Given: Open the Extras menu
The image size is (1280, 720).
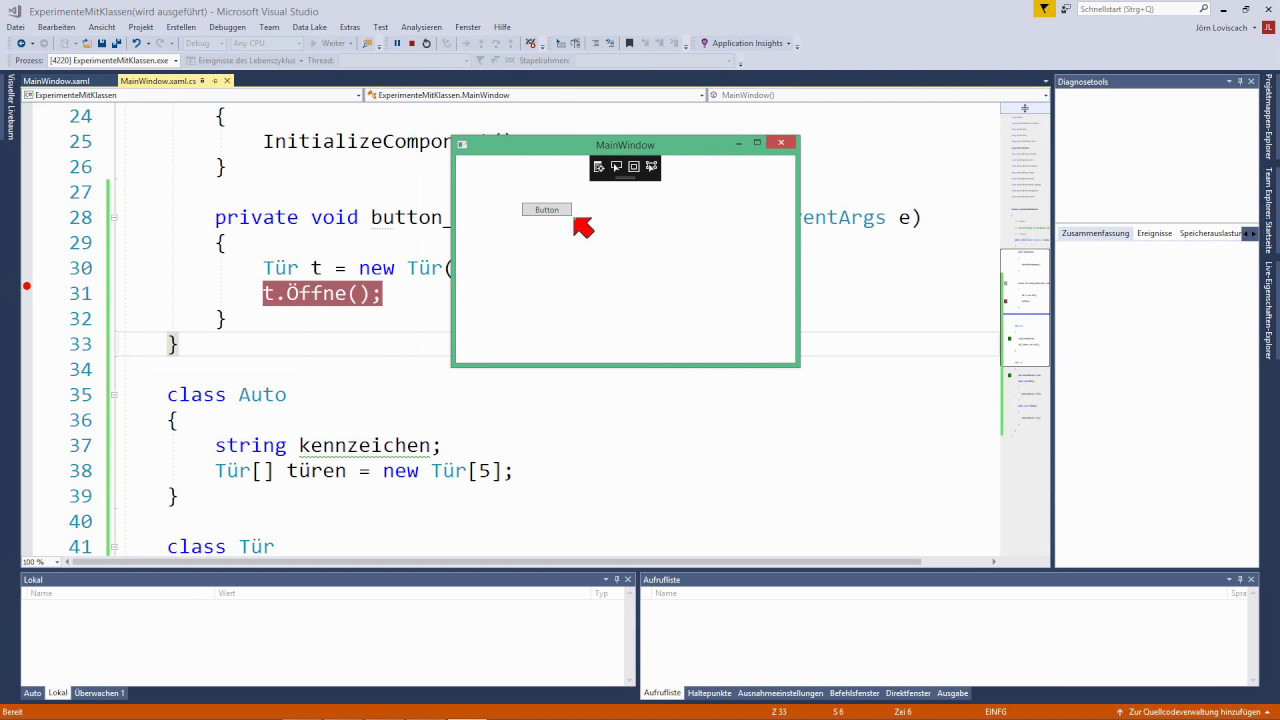Looking at the screenshot, I should [350, 27].
